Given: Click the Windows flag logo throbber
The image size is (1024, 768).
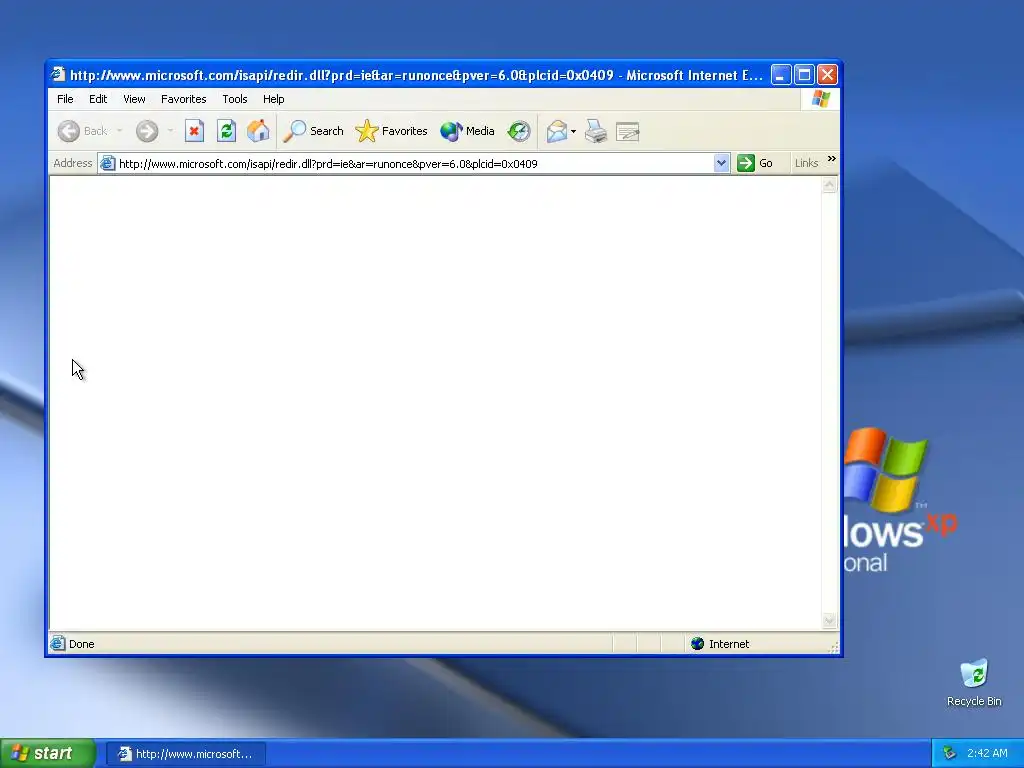Looking at the screenshot, I should pos(821,99).
